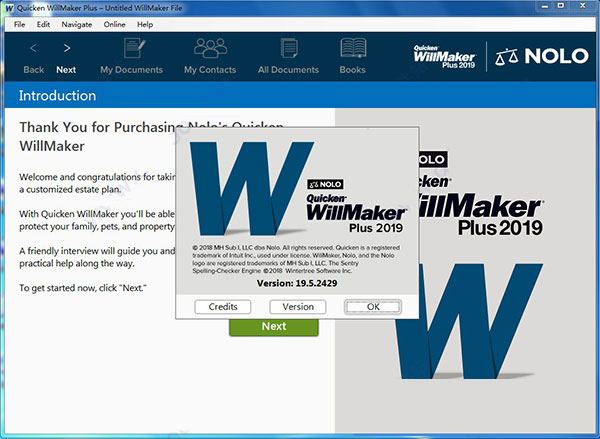Click the Back arrow icon
This screenshot has width=600, height=439.
33,48
